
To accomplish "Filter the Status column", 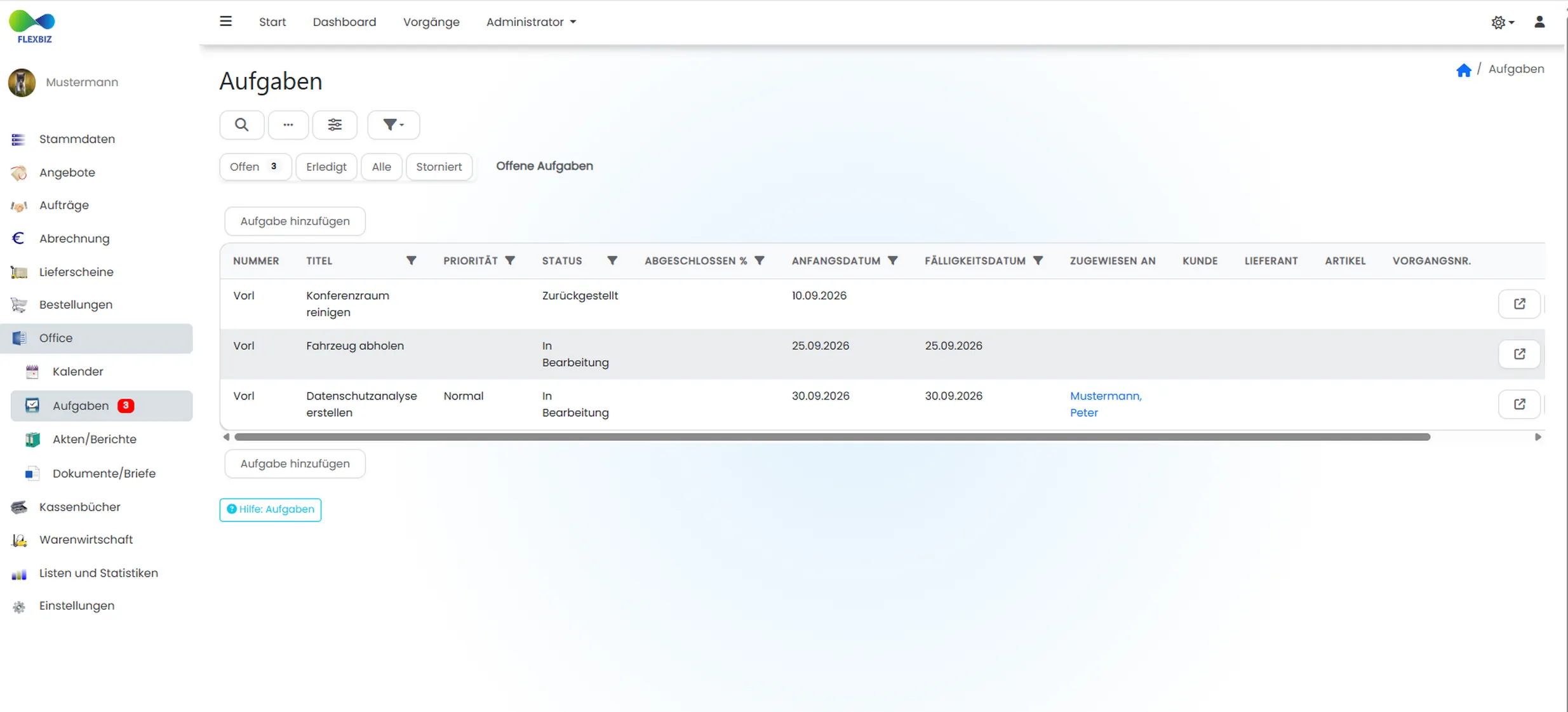I will coord(612,261).
